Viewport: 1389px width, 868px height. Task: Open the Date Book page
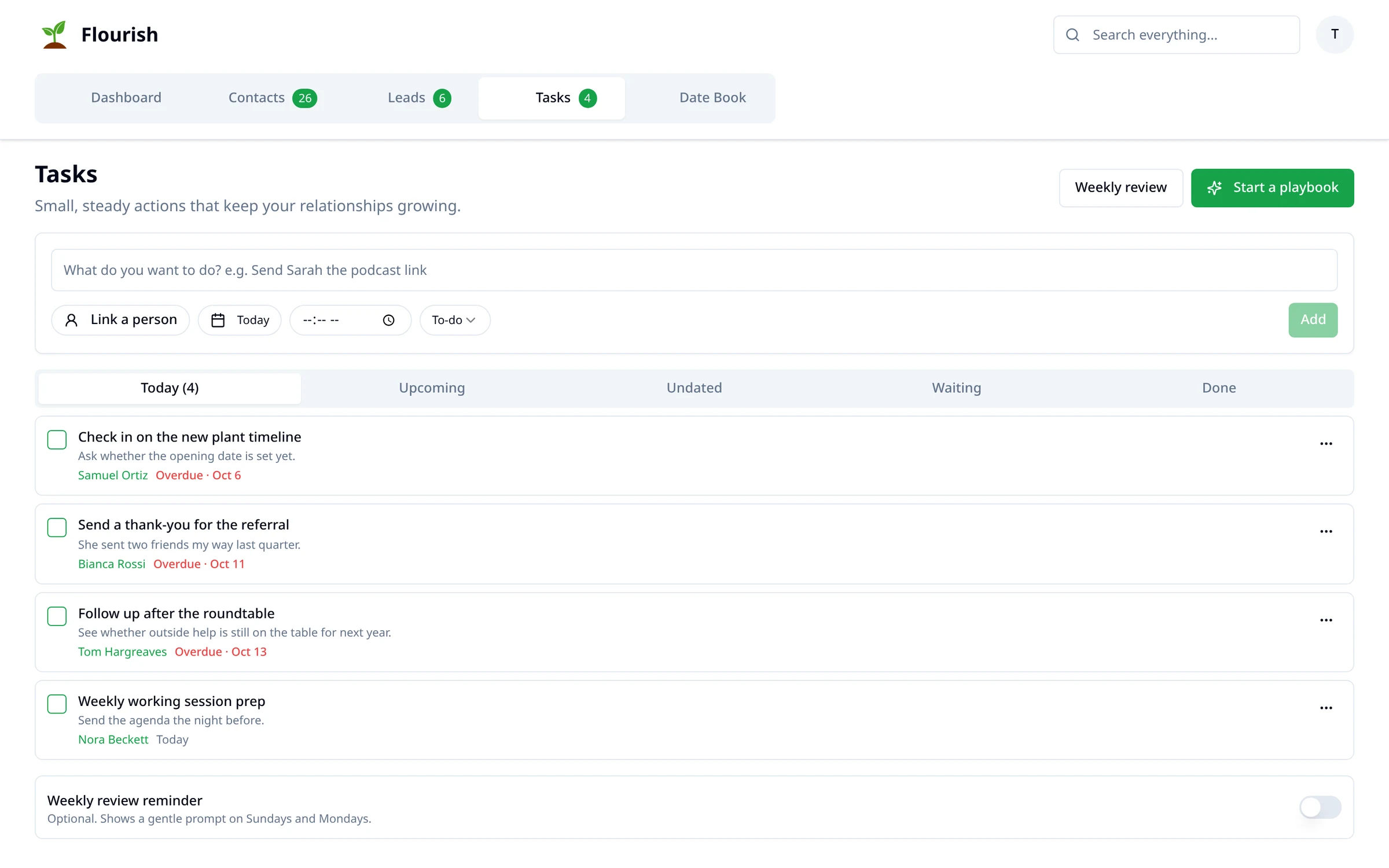[712, 98]
